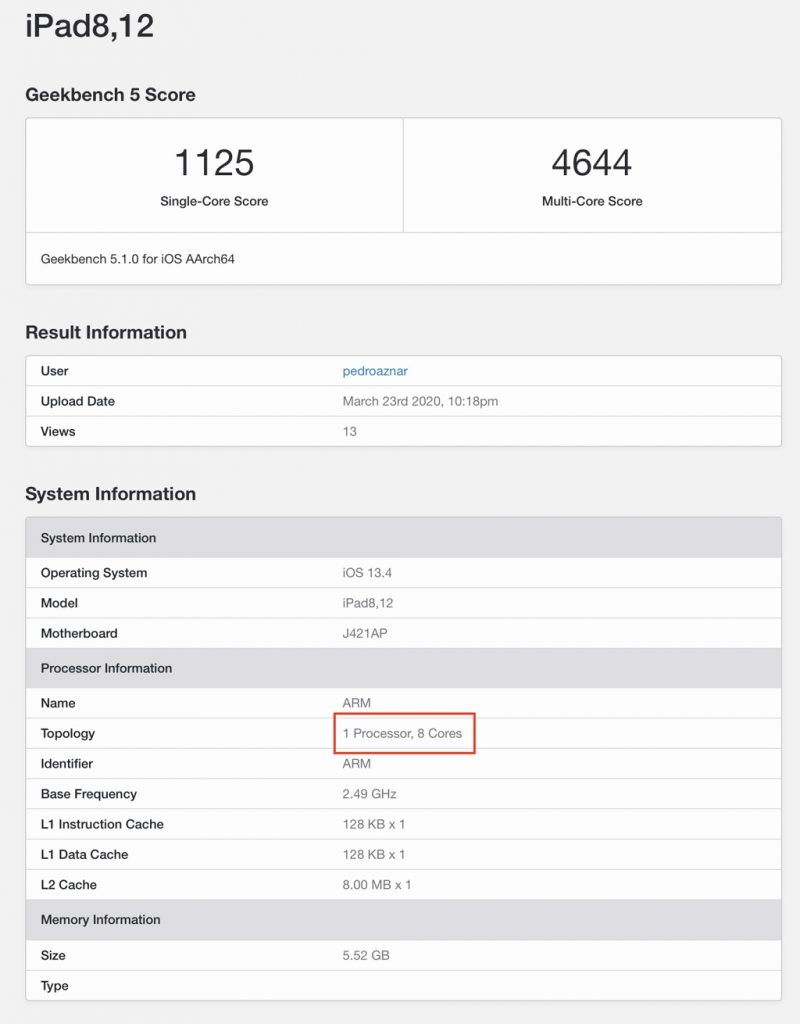
Task: Select the Topology row label
Action: click(68, 733)
